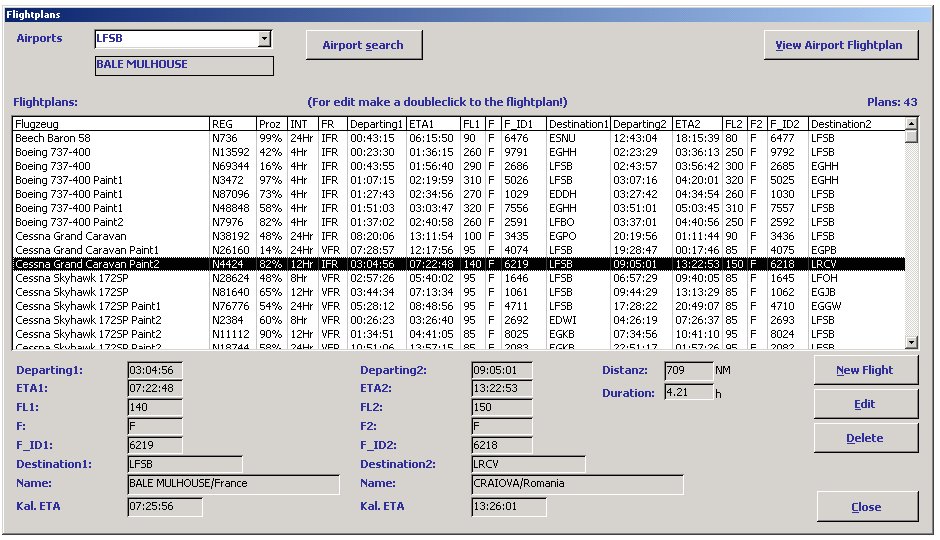Image resolution: width=940 pixels, height=540 pixels.
Task: Click the Edit button
Action: point(865,404)
